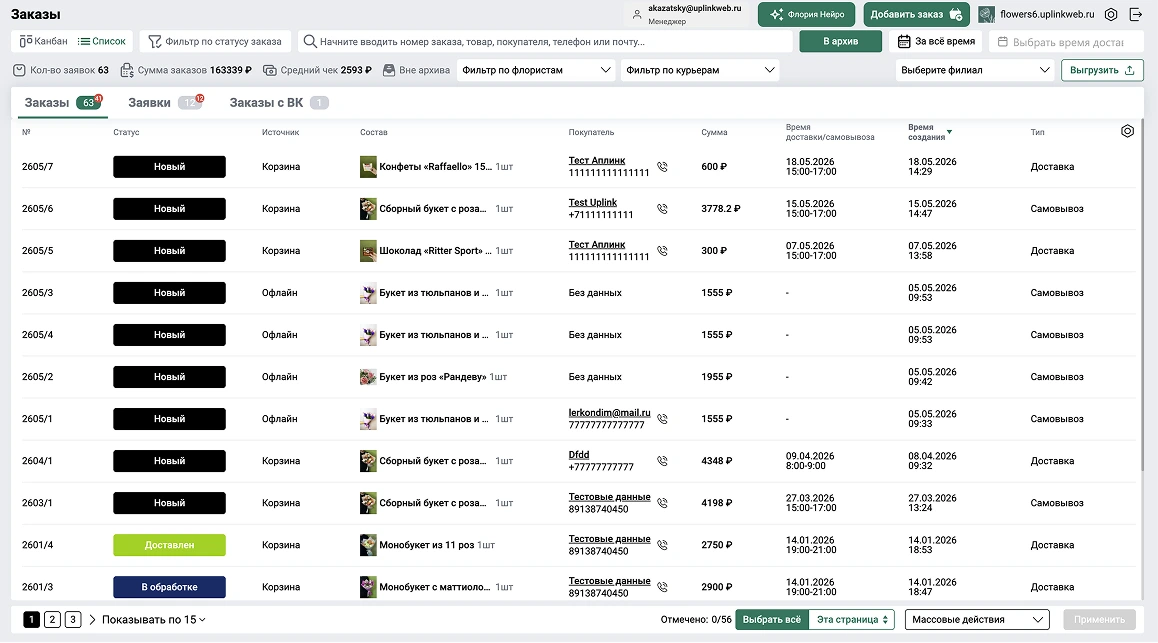Open Фильтр по статусу заказа
1158x643 pixels.
[x=215, y=41]
